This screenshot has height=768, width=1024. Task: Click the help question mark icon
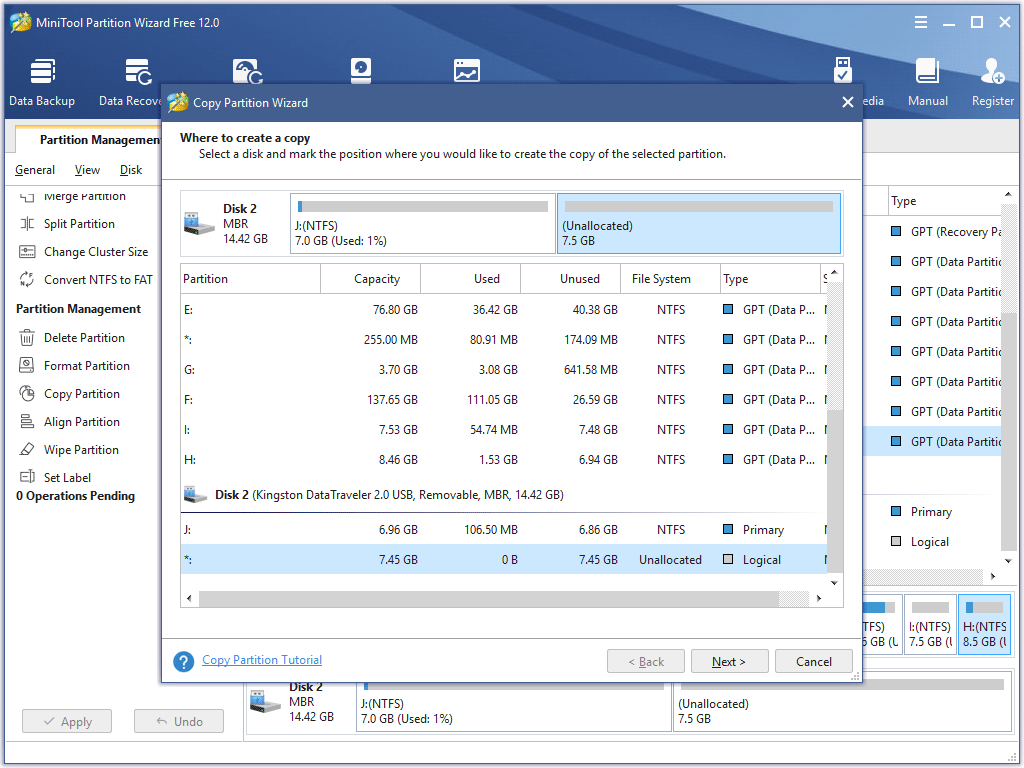pyautogui.click(x=184, y=662)
